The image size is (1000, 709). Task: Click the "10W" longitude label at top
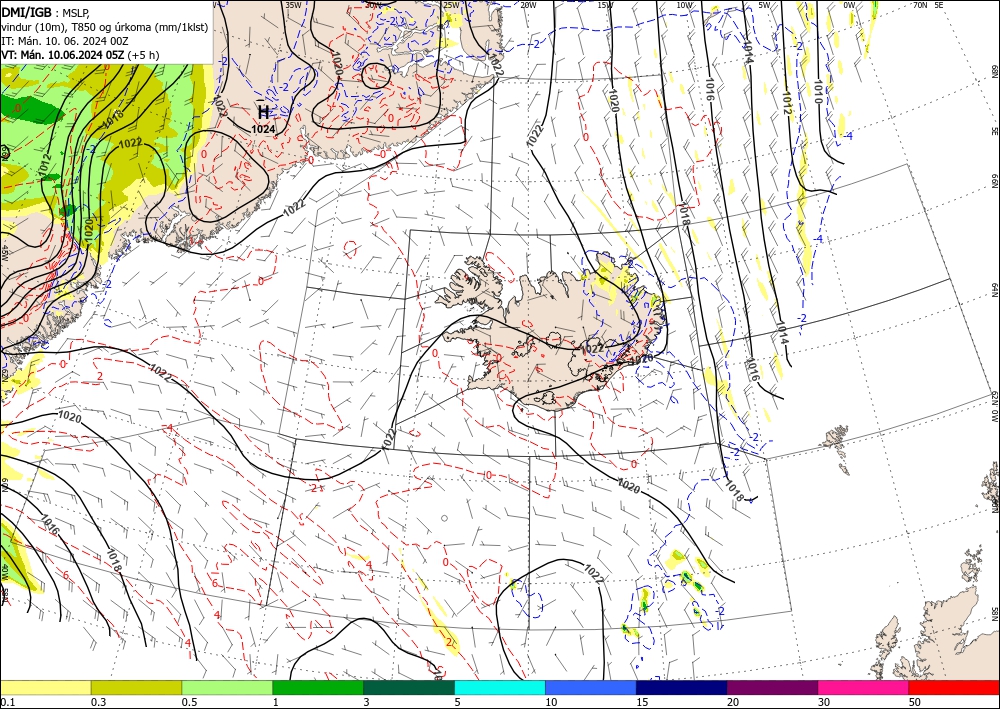(684, 5)
